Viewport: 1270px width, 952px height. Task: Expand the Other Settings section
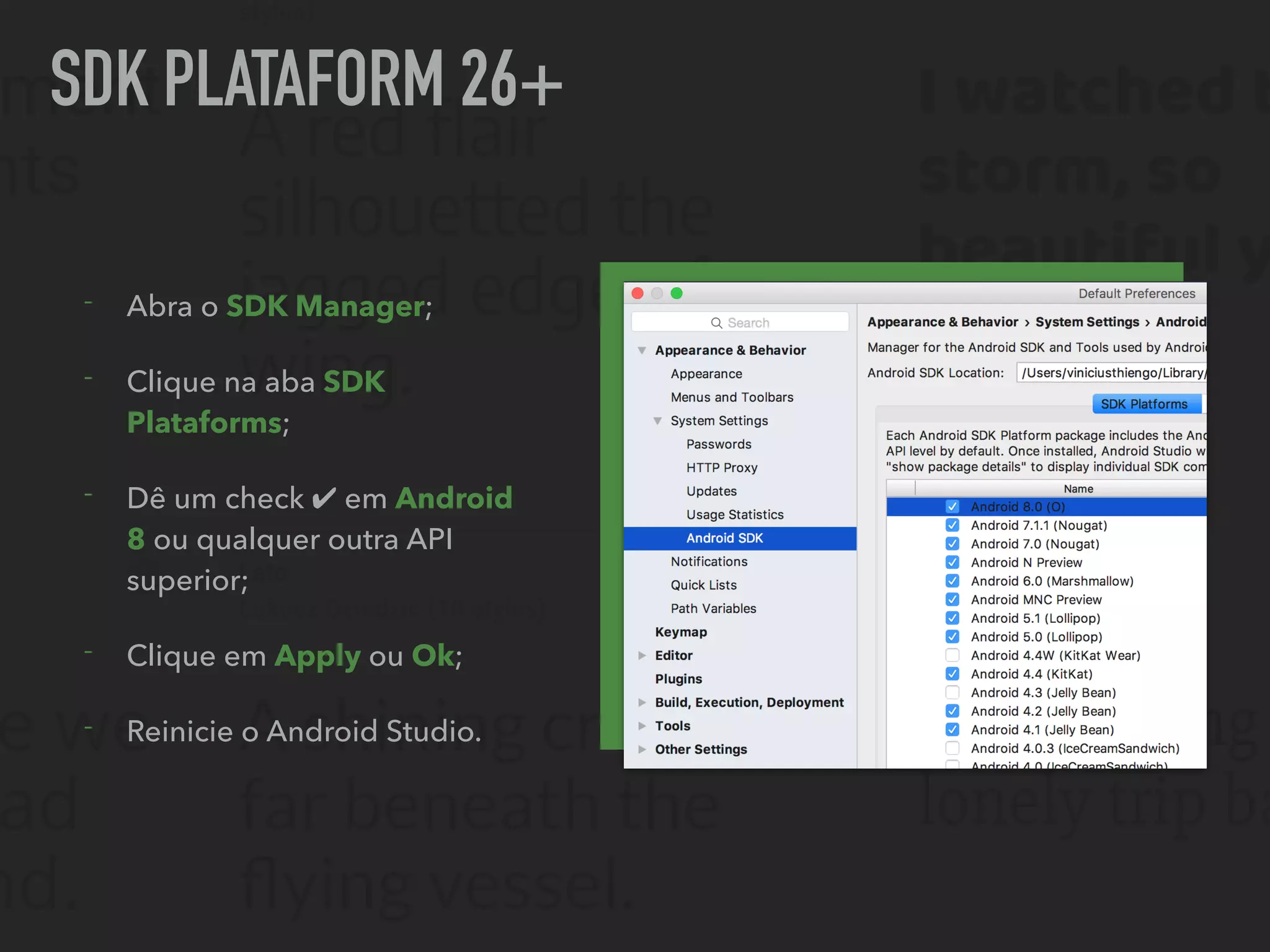click(x=642, y=749)
